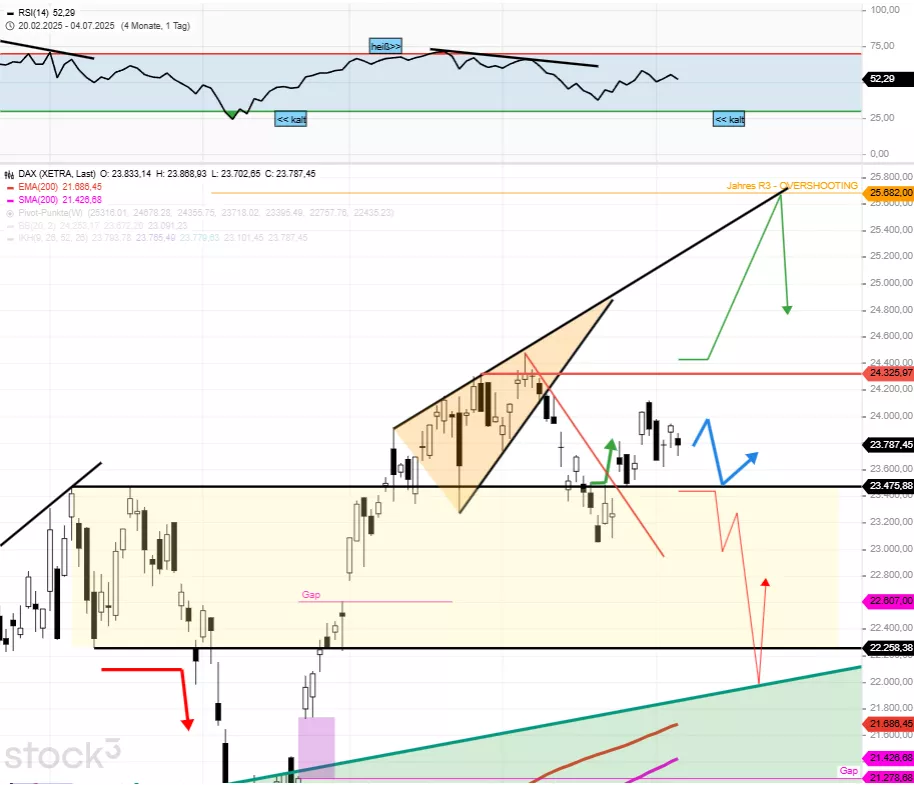
Task: Click the DAX close value C: 23.787,45
Action: point(290,174)
